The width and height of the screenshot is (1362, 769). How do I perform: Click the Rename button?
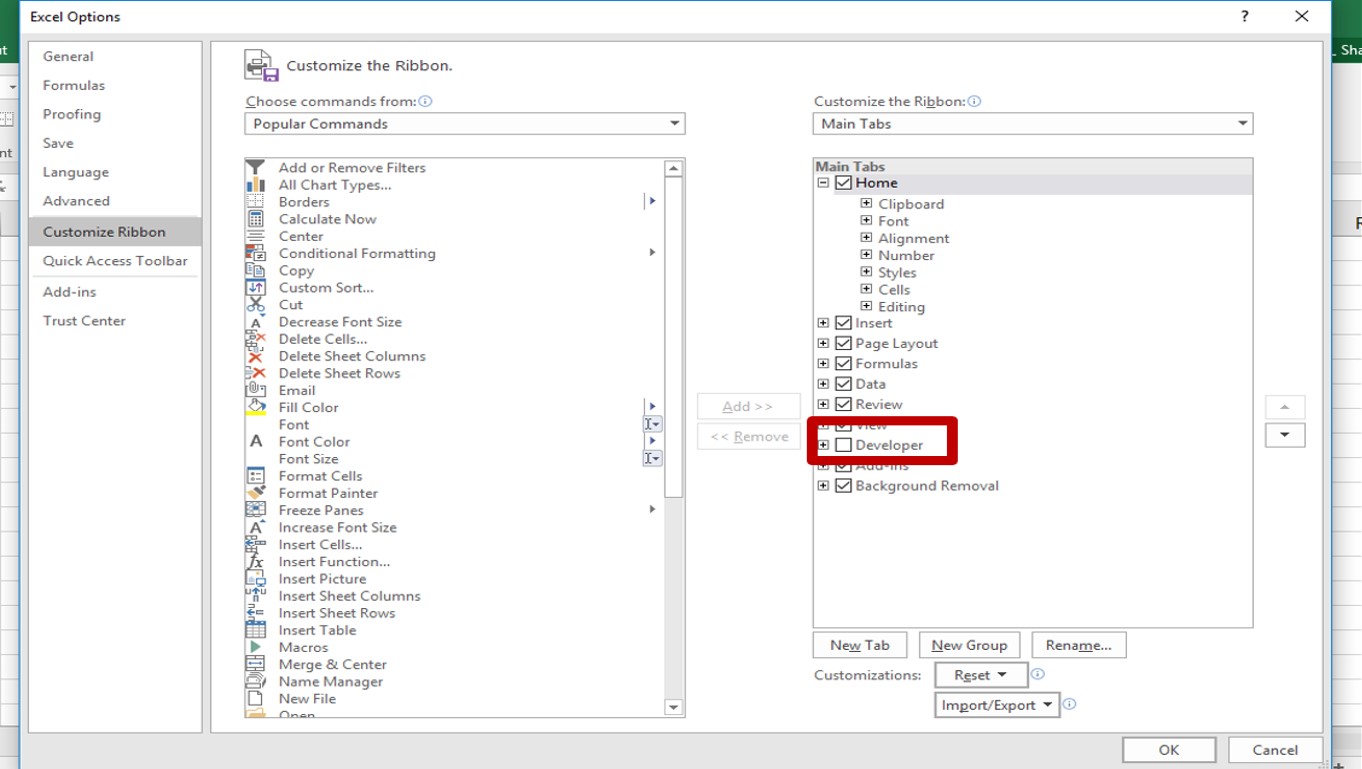(1078, 644)
